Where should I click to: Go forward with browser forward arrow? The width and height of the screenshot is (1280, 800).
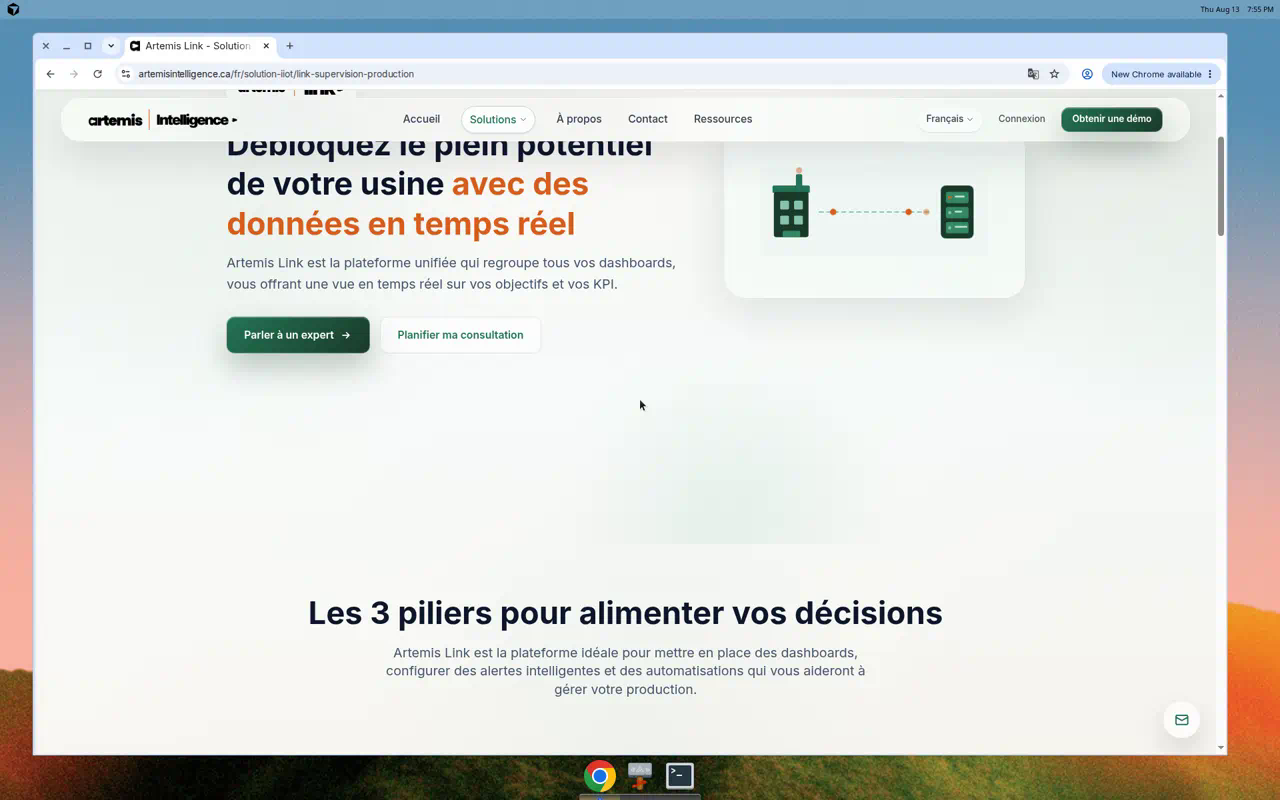click(x=74, y=74)
